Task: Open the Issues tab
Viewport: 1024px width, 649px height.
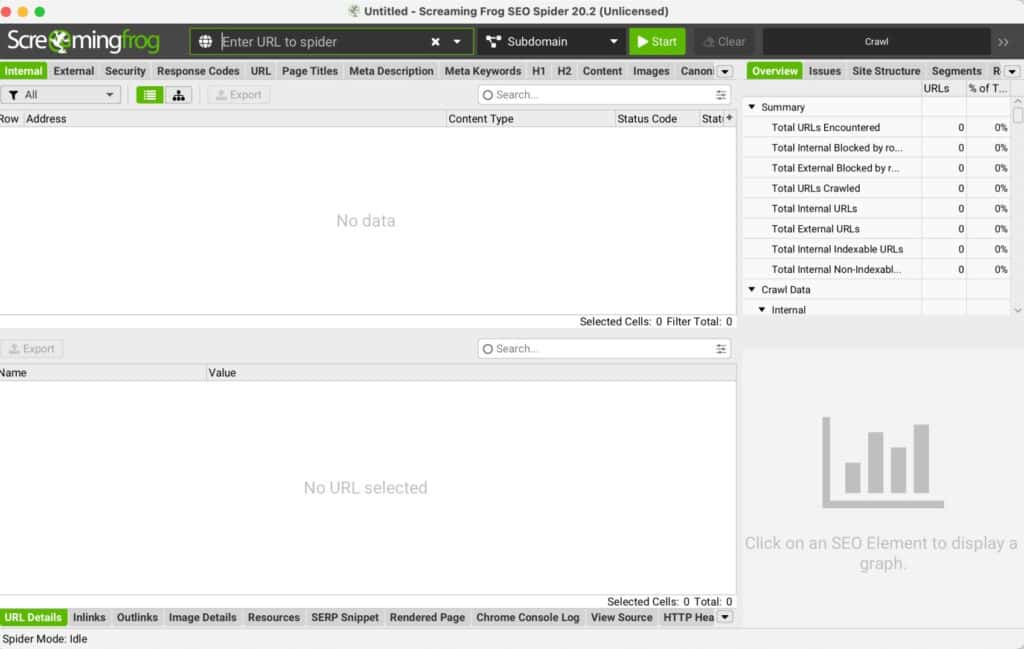Action: coord(825,71)
